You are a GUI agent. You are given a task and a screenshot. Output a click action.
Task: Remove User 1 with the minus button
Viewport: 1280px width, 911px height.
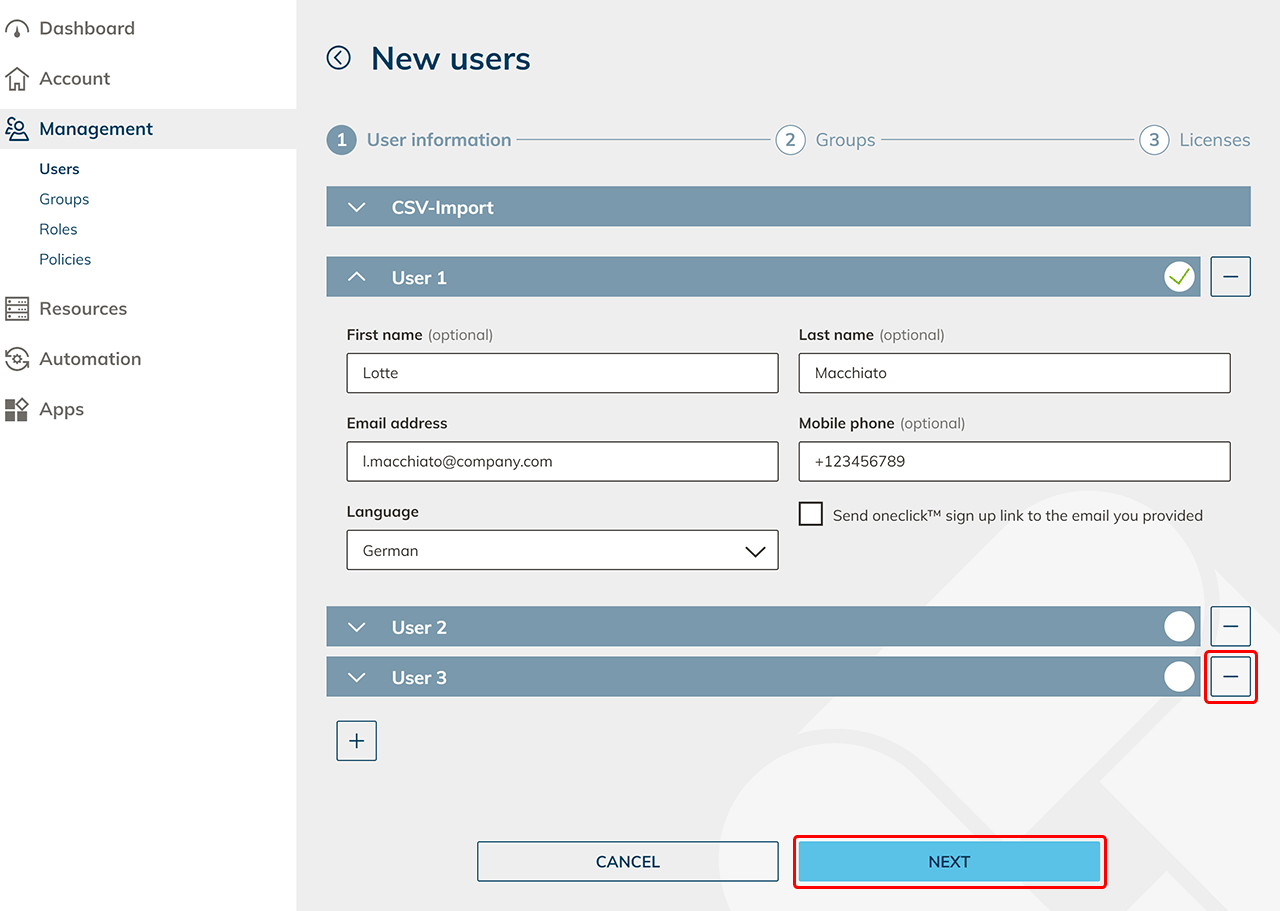(1230, 277)
